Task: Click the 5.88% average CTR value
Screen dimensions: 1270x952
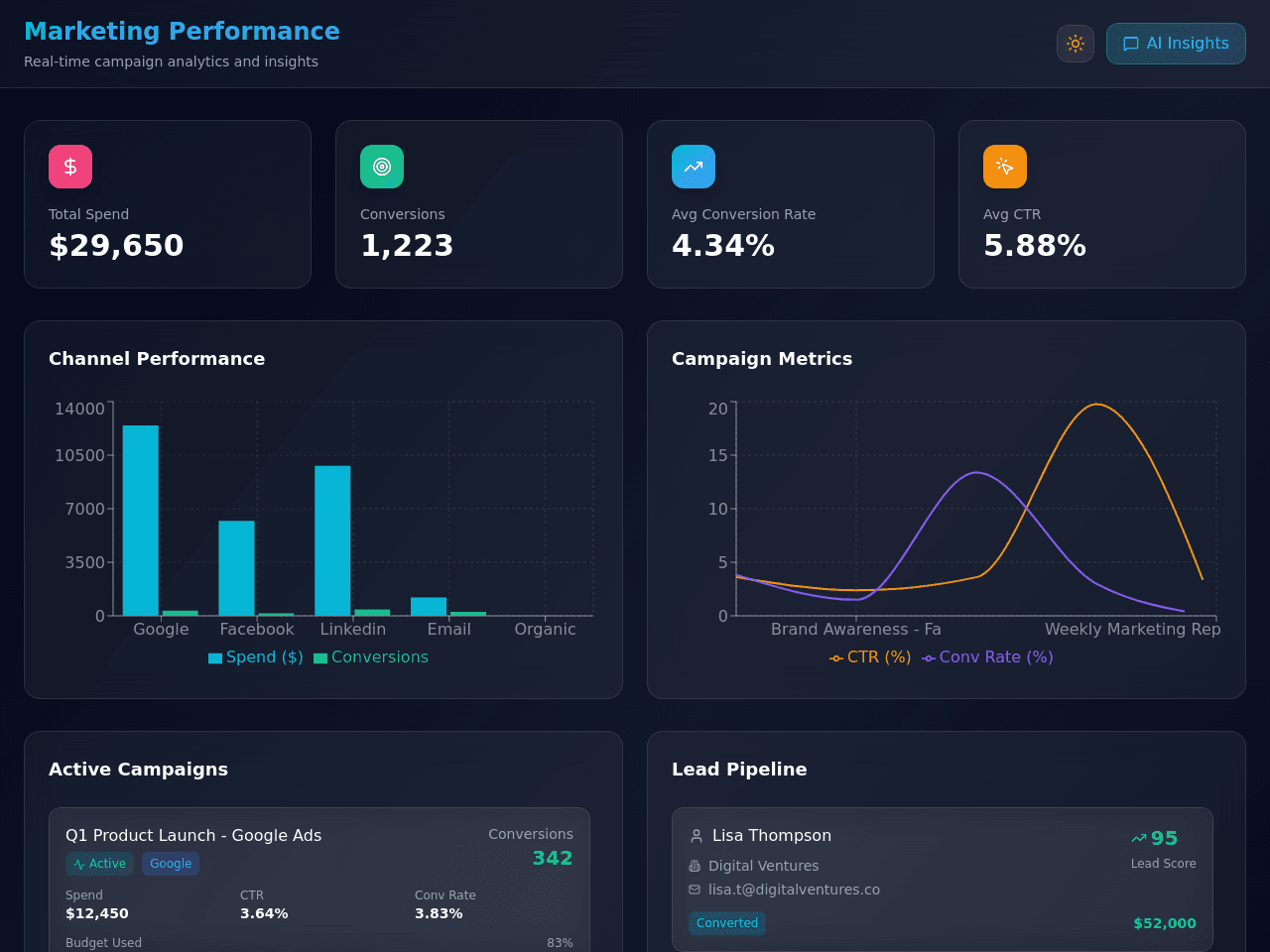Action: 1035,245
